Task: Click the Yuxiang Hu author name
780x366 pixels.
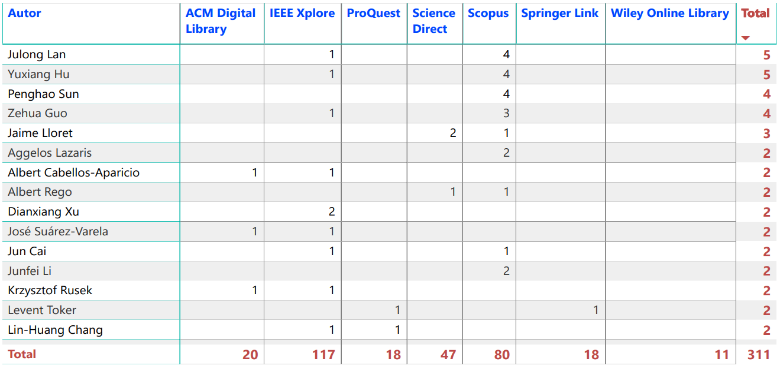Action: coord(38,74)
